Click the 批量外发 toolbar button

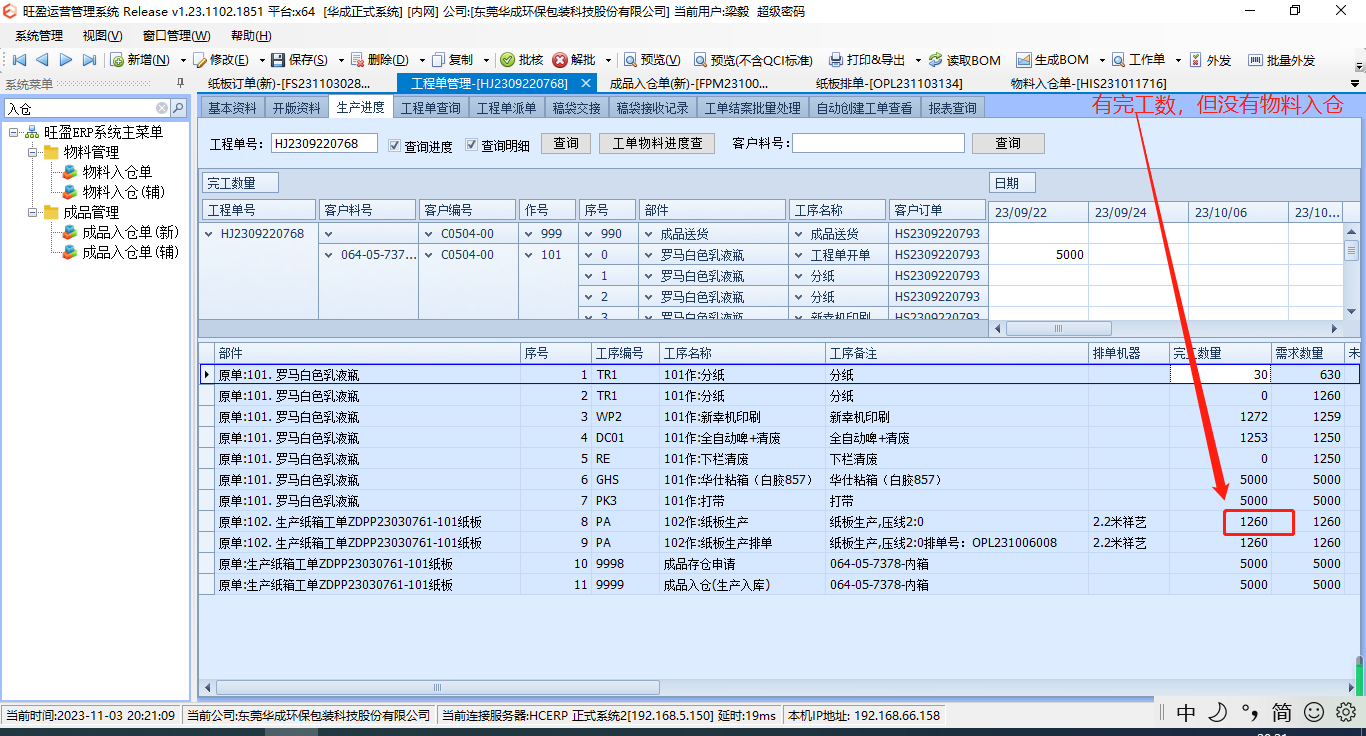click(1282, 60)
